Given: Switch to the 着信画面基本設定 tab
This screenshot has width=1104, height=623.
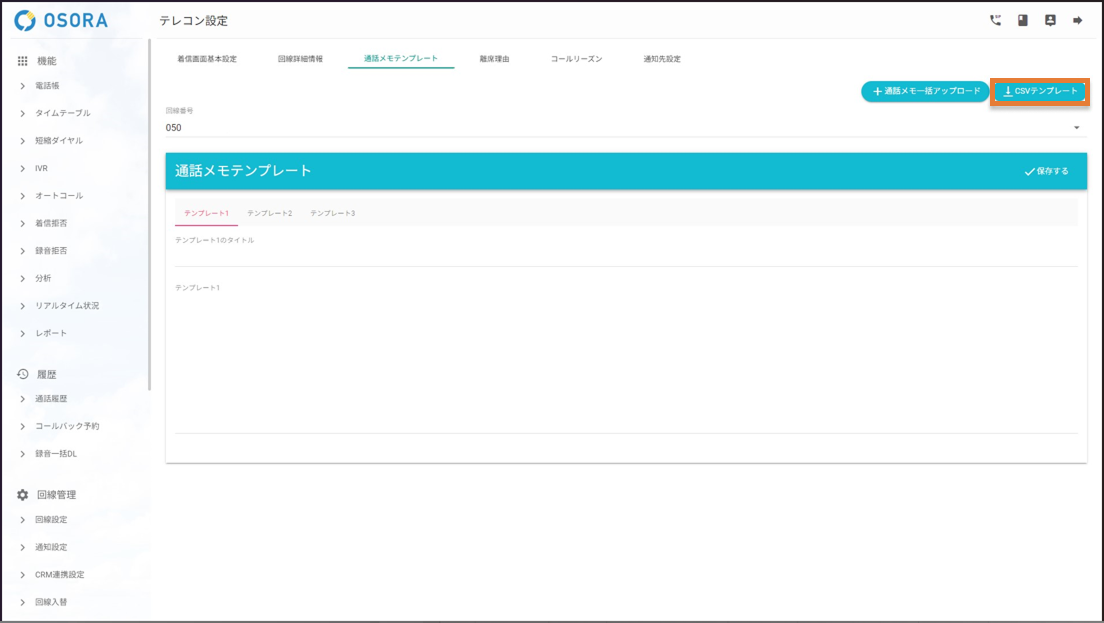Looking at the screenshot, I should [207, 59].
